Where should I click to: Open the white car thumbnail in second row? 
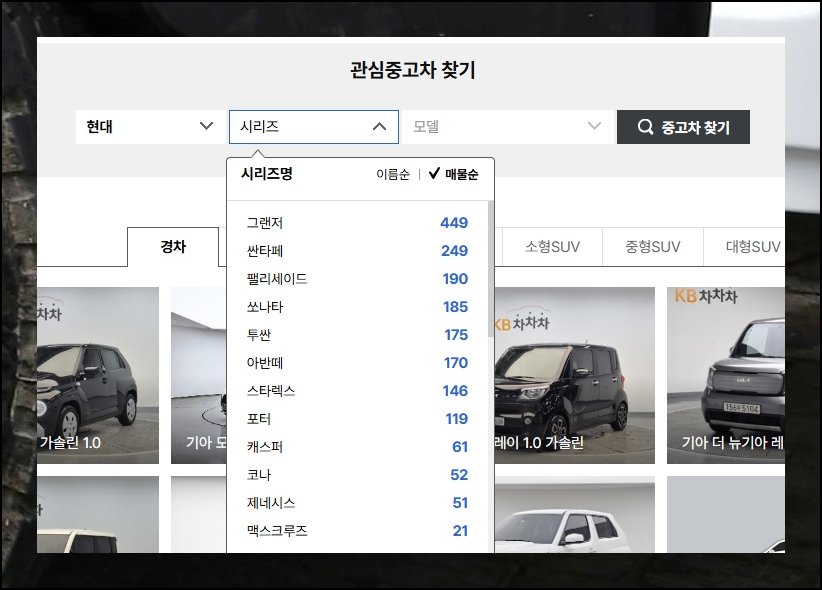pyautogui.click(x=575, y=514)
